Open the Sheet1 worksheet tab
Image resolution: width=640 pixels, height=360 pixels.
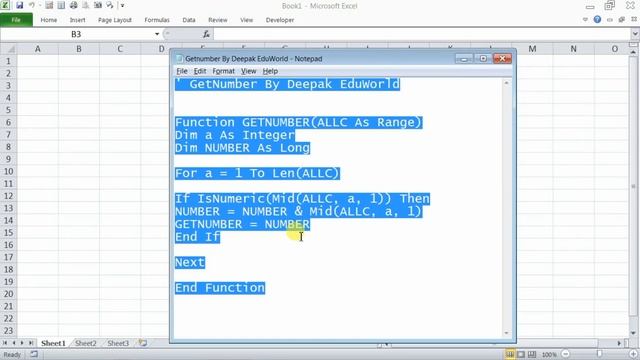click(53, 343)
